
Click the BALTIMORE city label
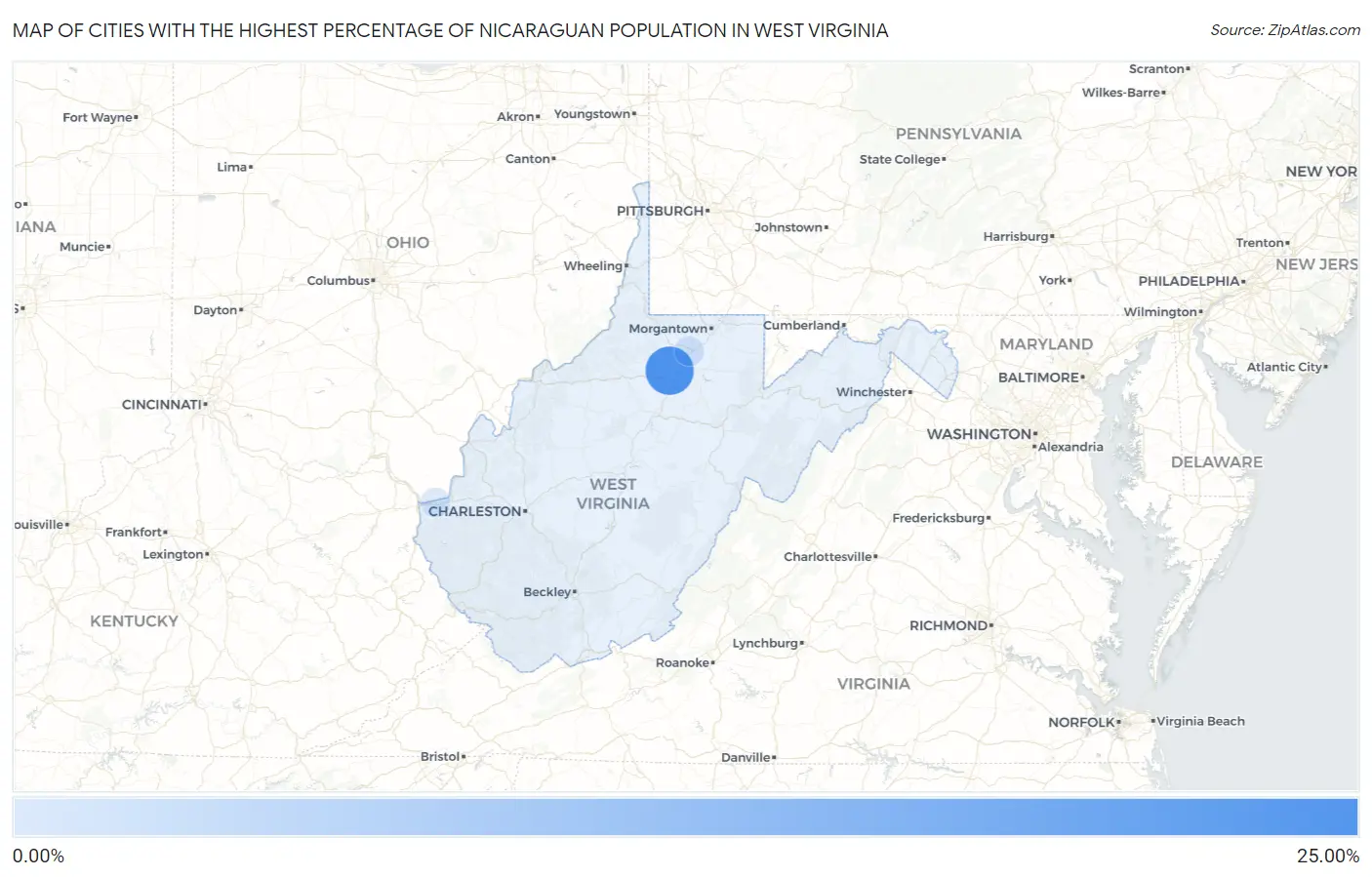(1039, 378)
